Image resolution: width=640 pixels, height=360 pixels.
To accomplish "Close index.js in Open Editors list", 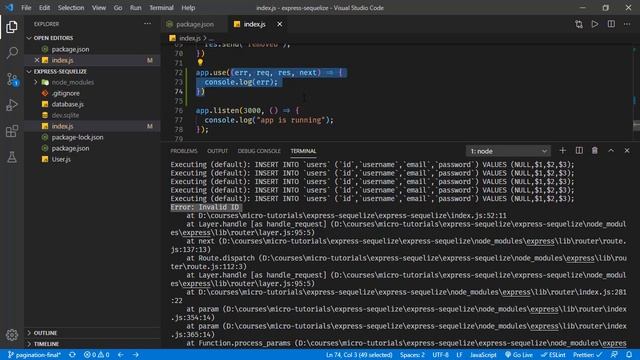I will coord(37,60).
